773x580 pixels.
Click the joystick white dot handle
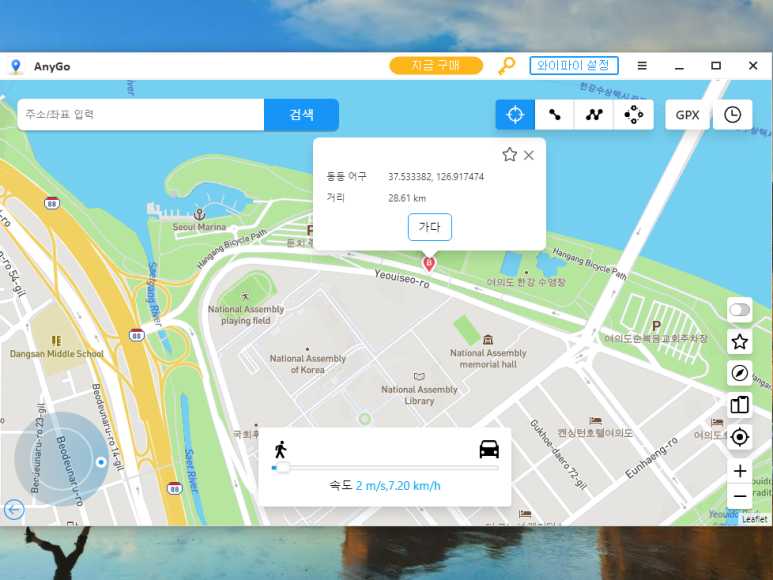pyautogui.click(x=101, y=462)
